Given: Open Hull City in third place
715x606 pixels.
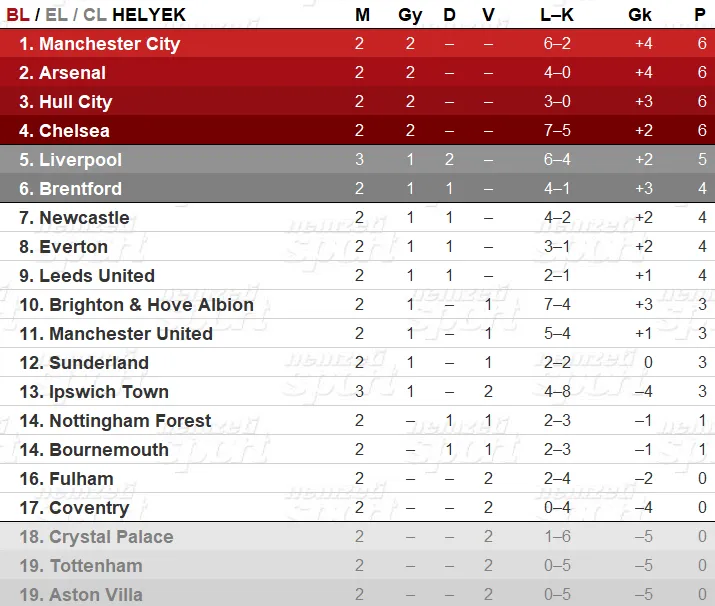Looking at the screenshot, I should (76, 102).
